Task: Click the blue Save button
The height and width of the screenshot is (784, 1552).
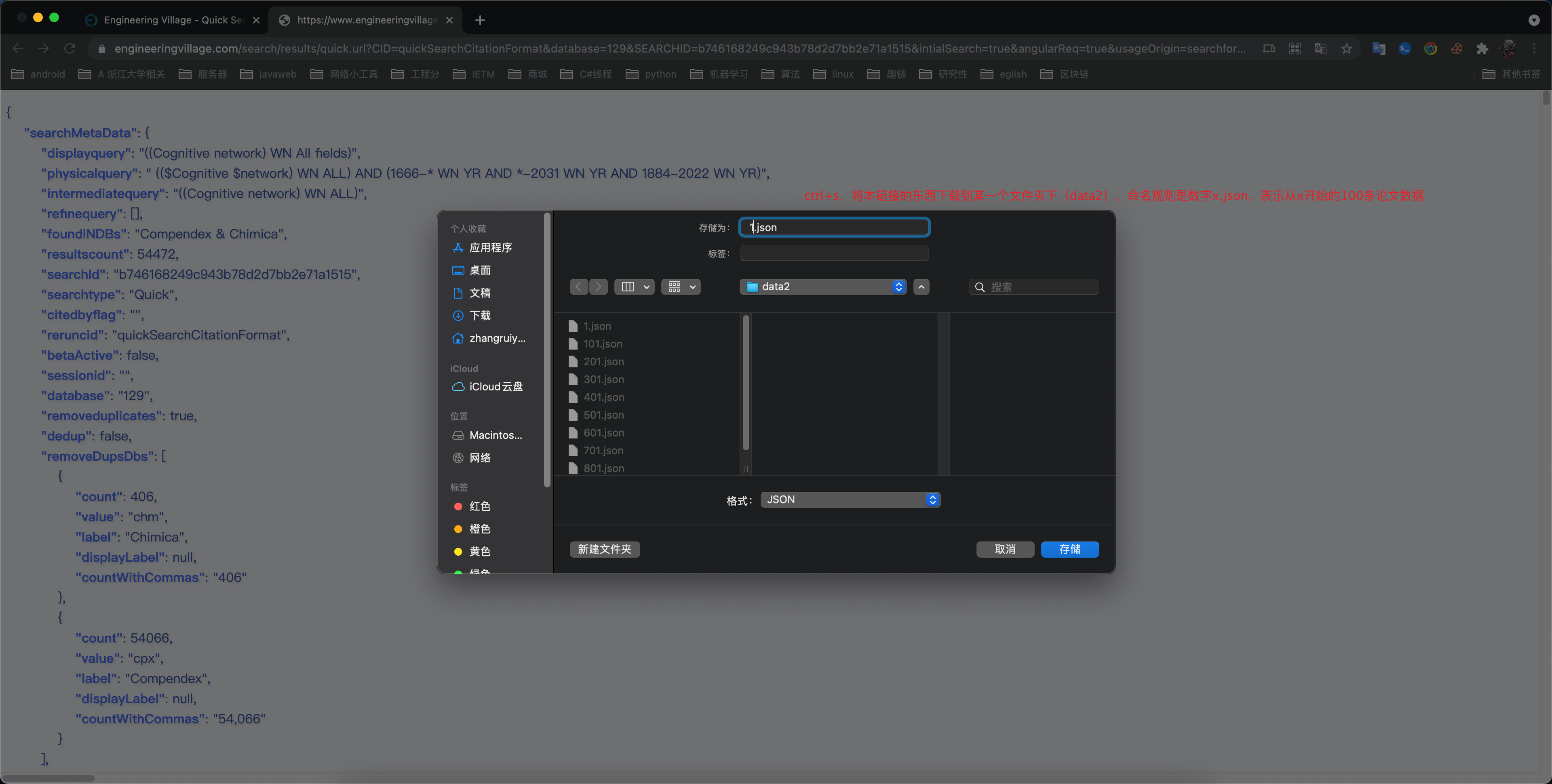Action: point(1069,549)
